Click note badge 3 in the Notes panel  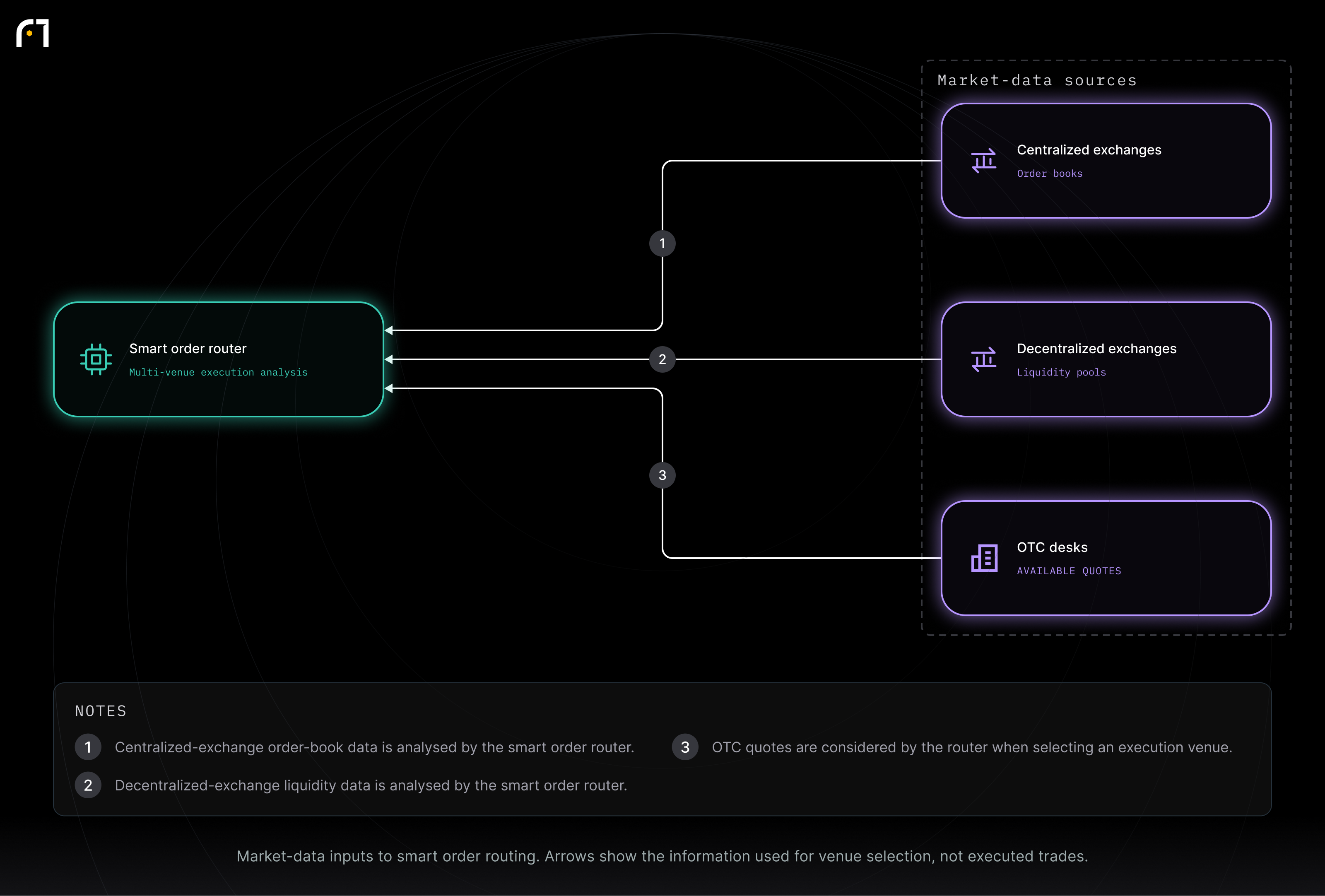coord(685,747)
